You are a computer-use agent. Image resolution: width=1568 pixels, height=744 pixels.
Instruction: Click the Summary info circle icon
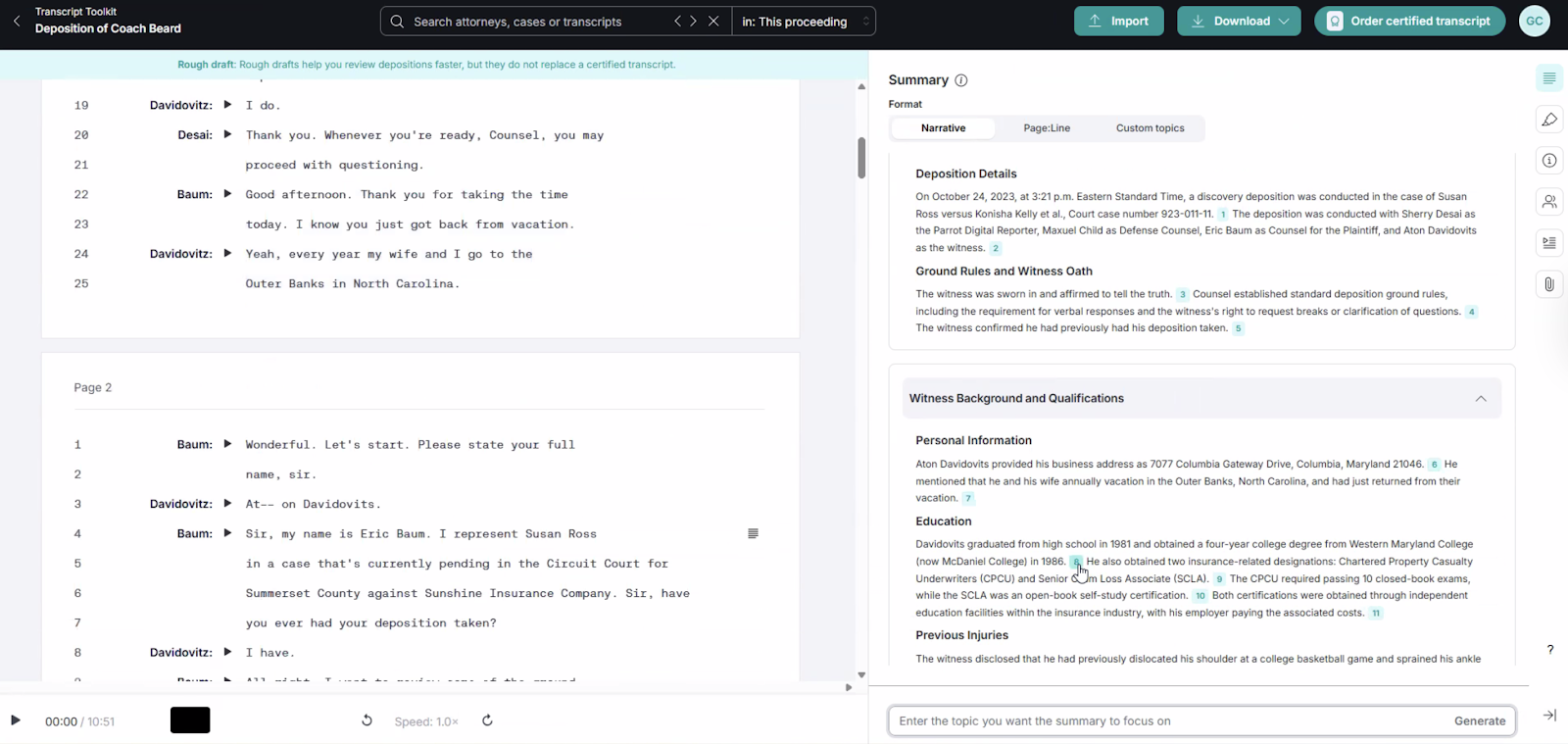pyautogui.click(x=960, y=80)
